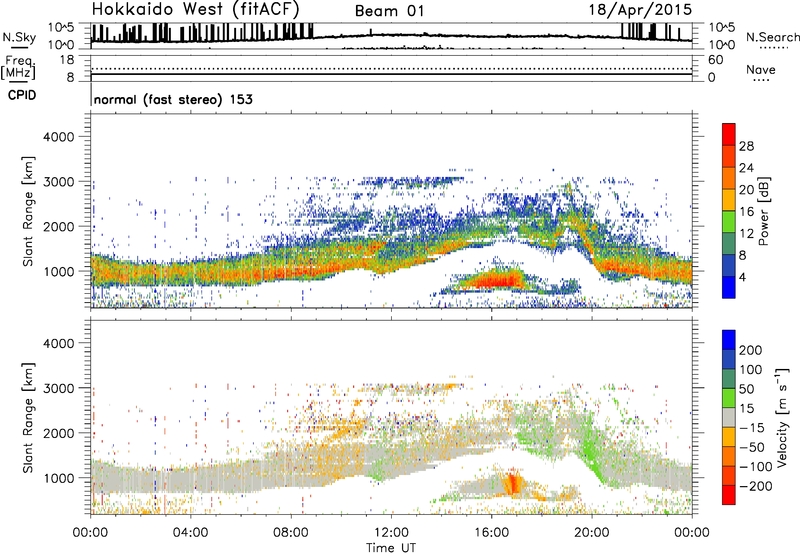Select the CPID row label
800x554 pixels.
(22, 95)
